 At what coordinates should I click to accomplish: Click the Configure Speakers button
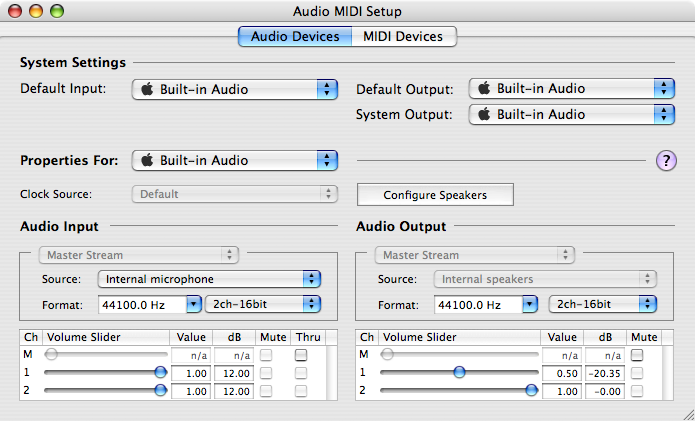[435, 195]
